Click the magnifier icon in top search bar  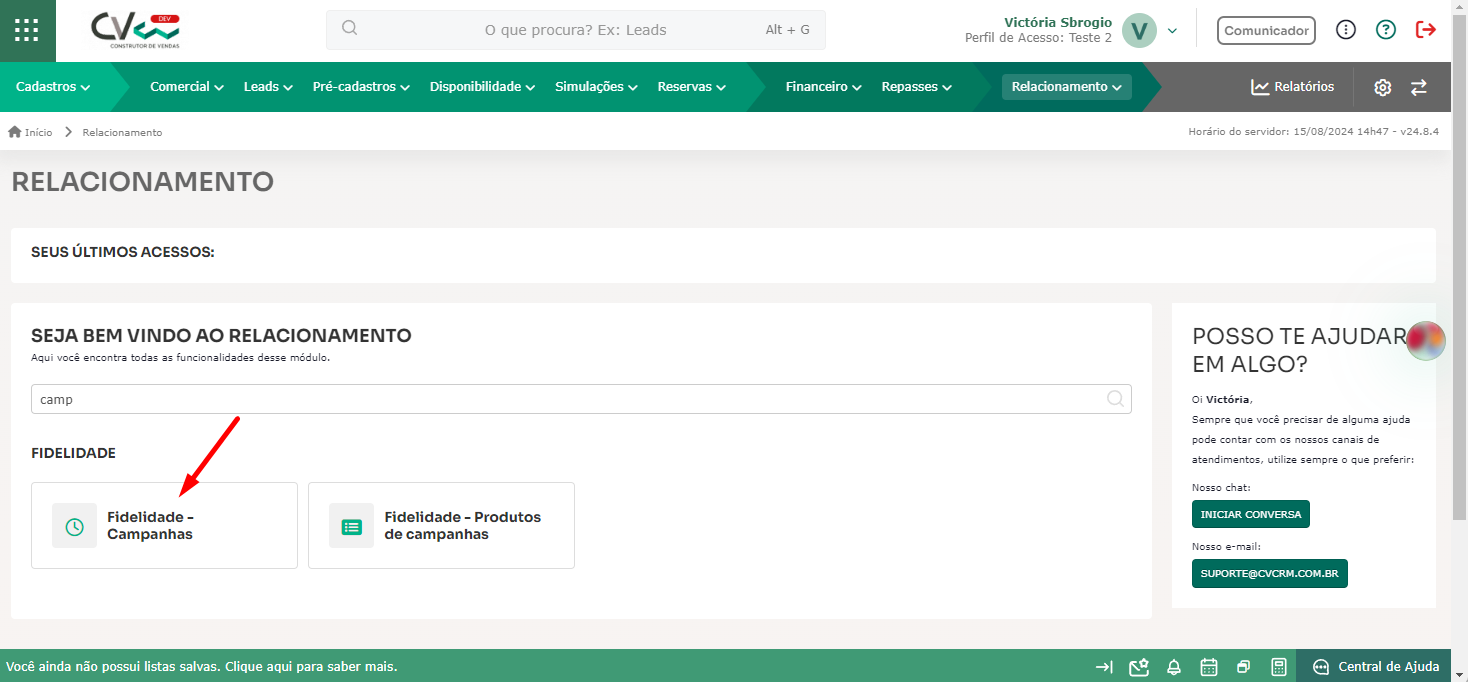pos(349,29)
